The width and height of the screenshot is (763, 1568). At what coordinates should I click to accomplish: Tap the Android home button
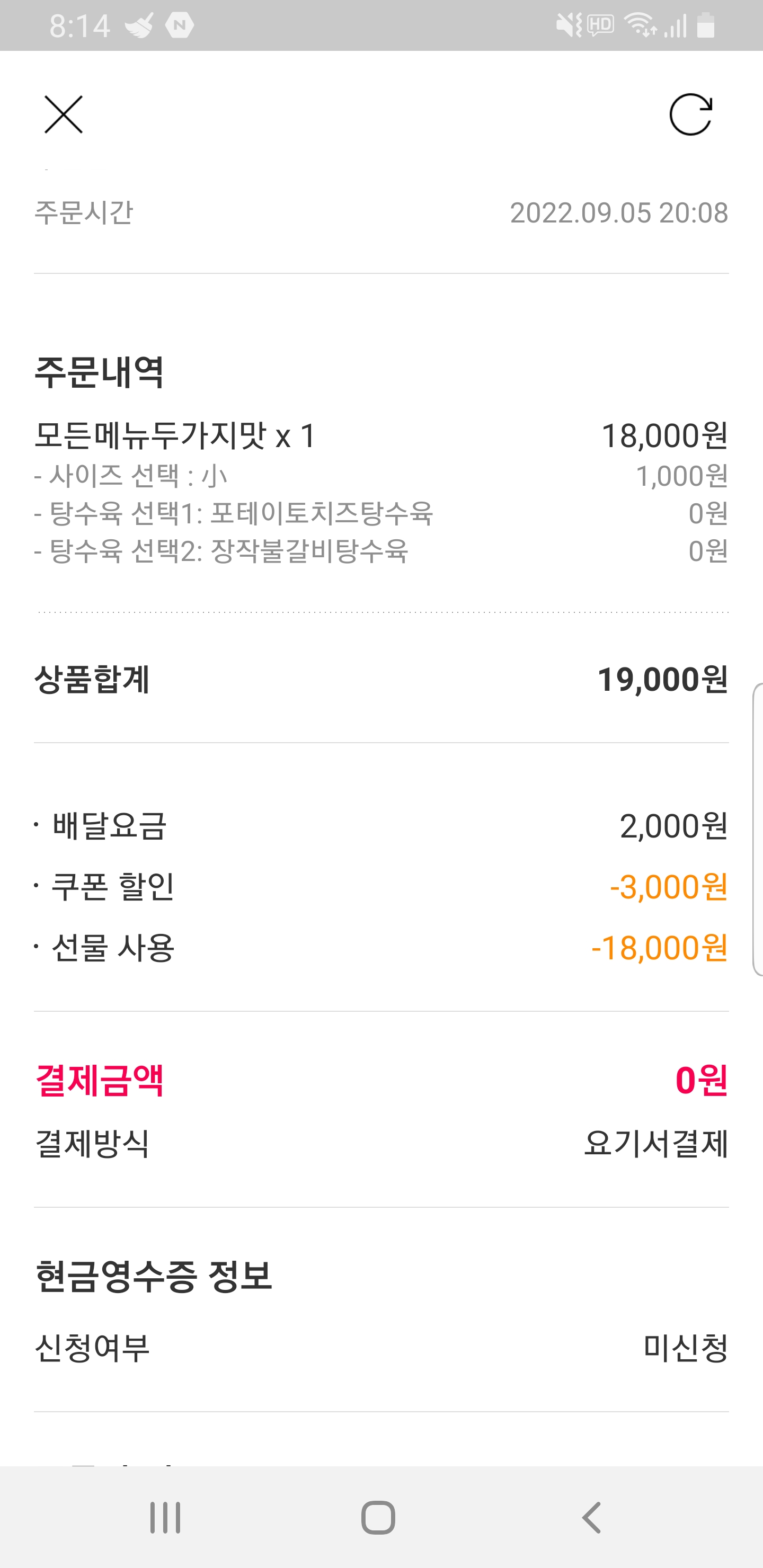[x=378, y=1518]
